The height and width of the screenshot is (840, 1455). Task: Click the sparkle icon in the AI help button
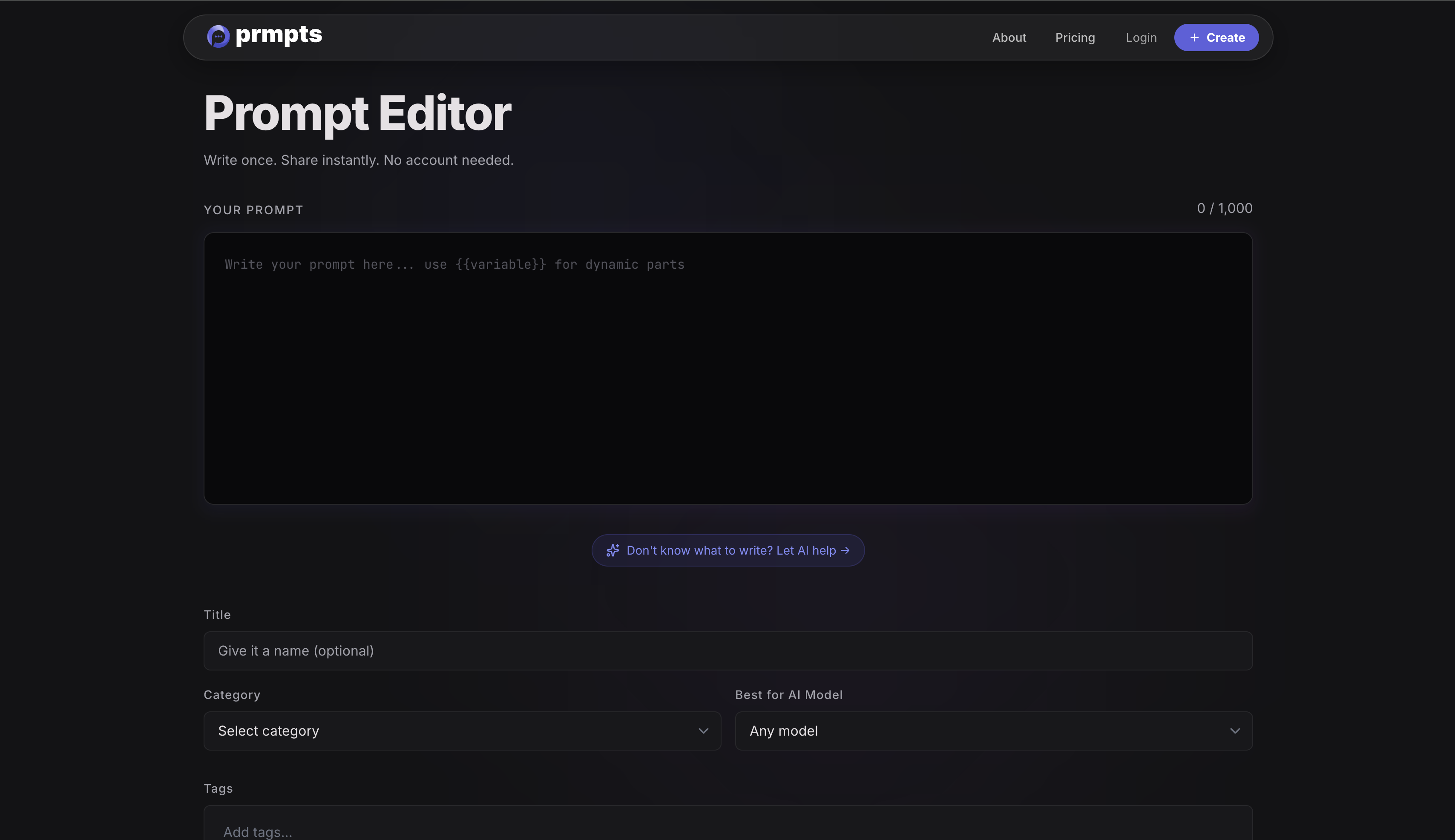(612, 550)
